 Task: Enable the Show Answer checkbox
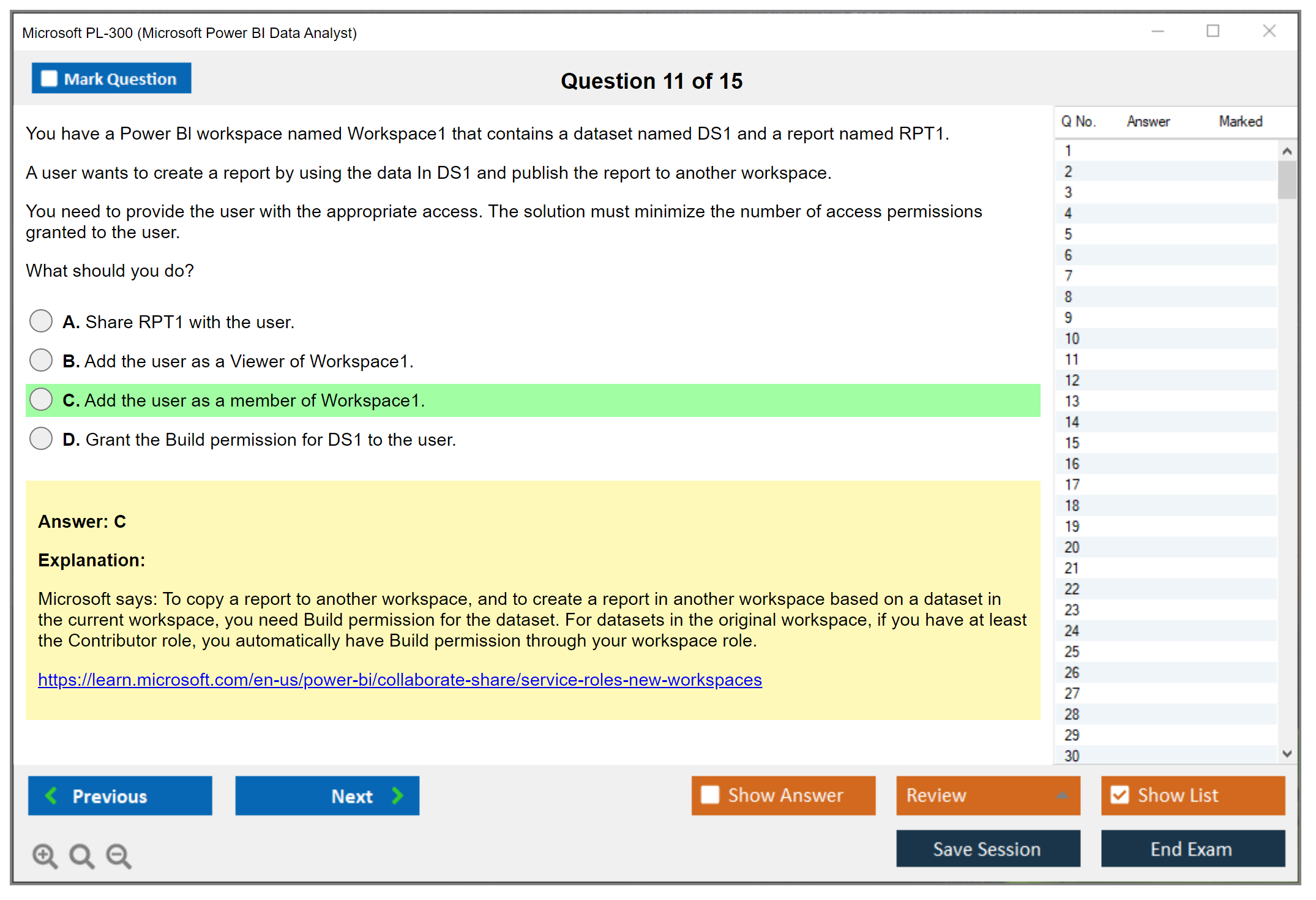coord(710,795)
